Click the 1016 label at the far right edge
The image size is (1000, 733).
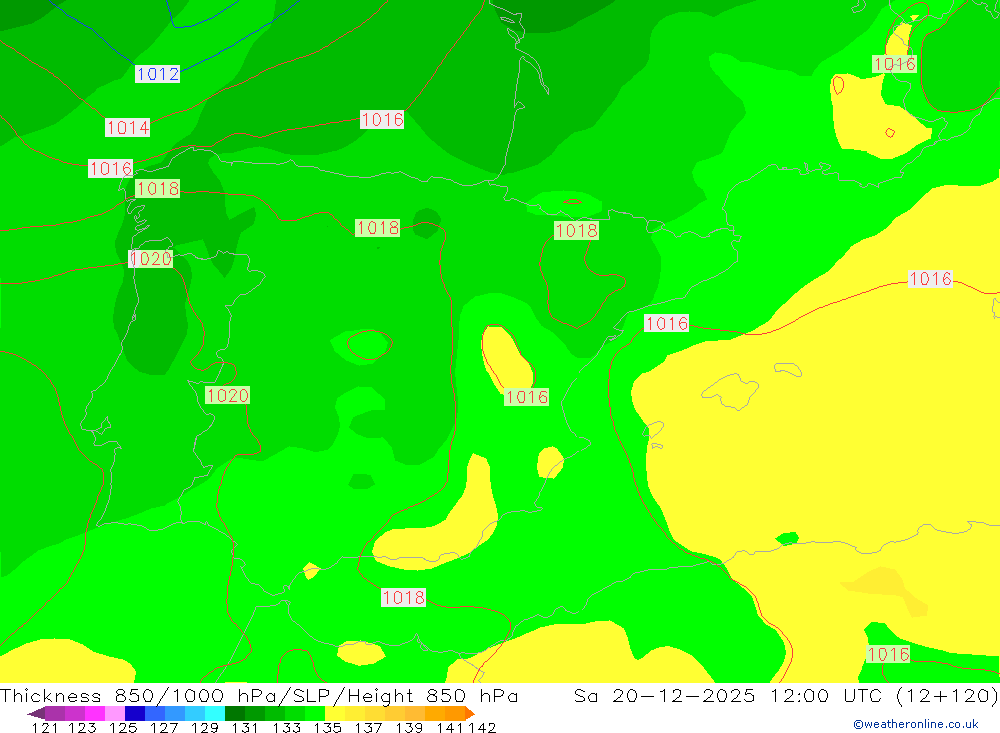[930, 279]
